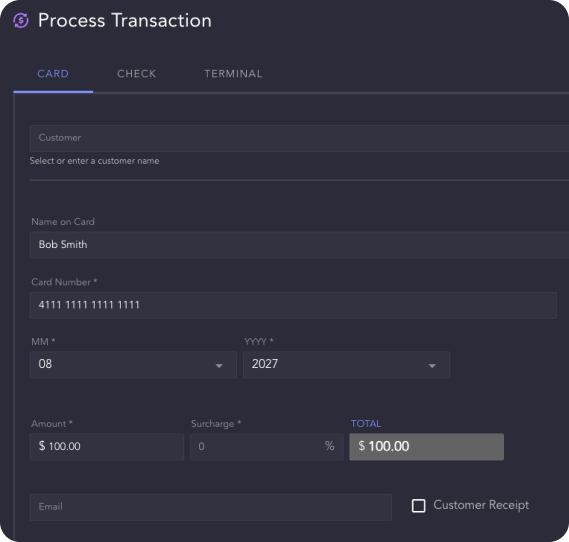This screenshot has height=542, width=569.
Task: Switch to the CHECK tab
Action: coord(136,74)
